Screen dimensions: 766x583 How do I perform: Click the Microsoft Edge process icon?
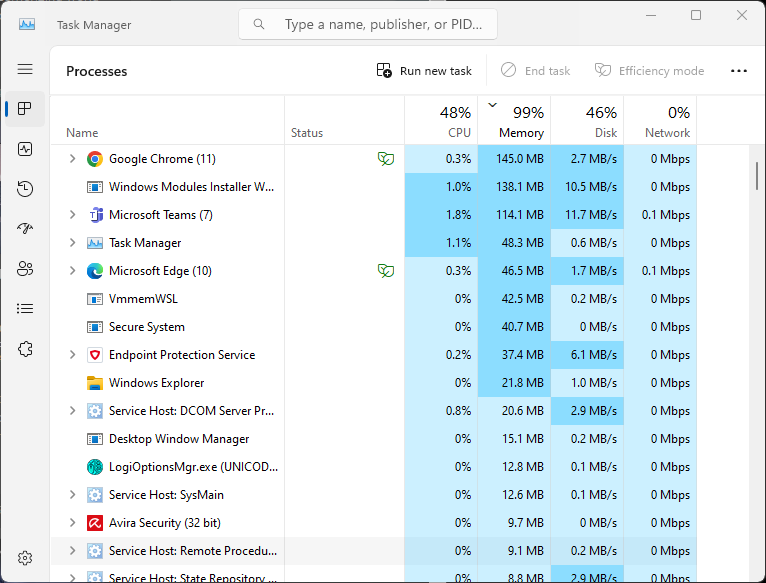click(95, 271)
